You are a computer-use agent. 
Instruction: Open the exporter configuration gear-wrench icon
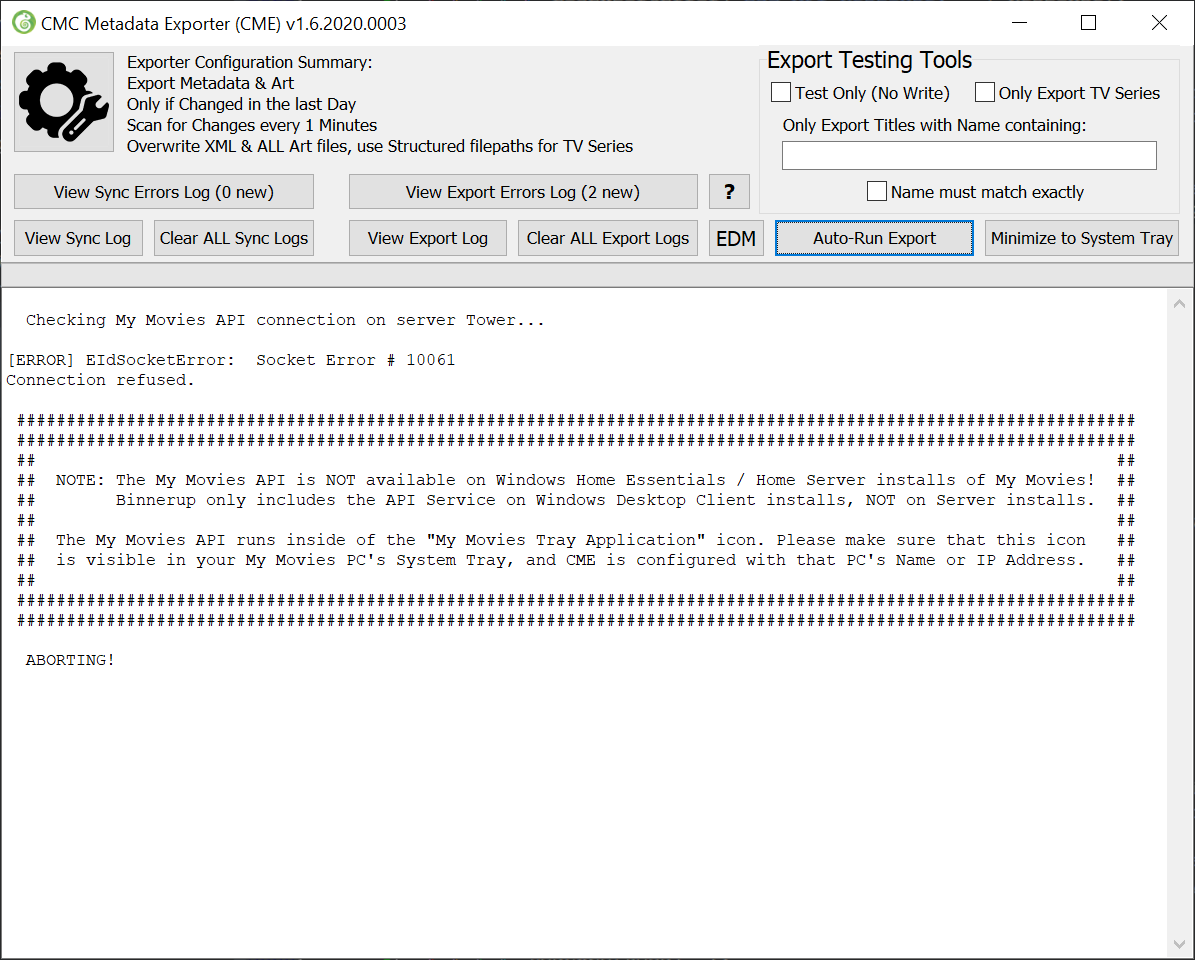pos(64,102)
